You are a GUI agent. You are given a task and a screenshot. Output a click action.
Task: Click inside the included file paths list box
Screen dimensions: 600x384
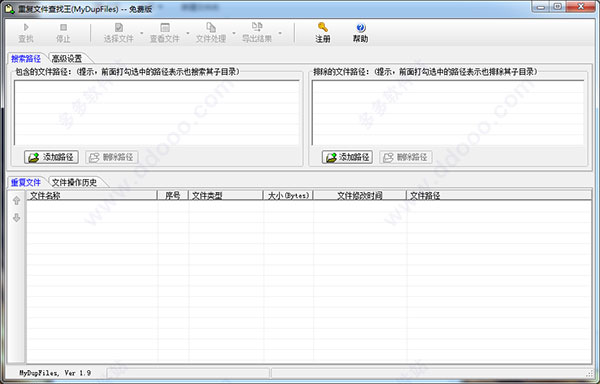pyautogui.click(x=157, y=112)
